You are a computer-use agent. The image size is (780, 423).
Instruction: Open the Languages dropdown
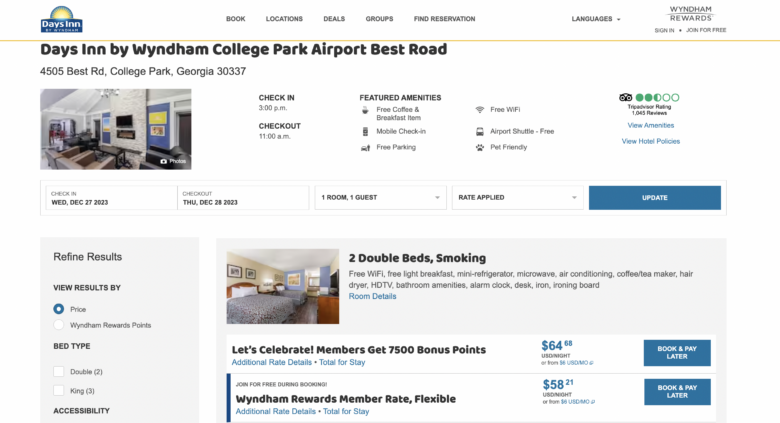[595, 19]
